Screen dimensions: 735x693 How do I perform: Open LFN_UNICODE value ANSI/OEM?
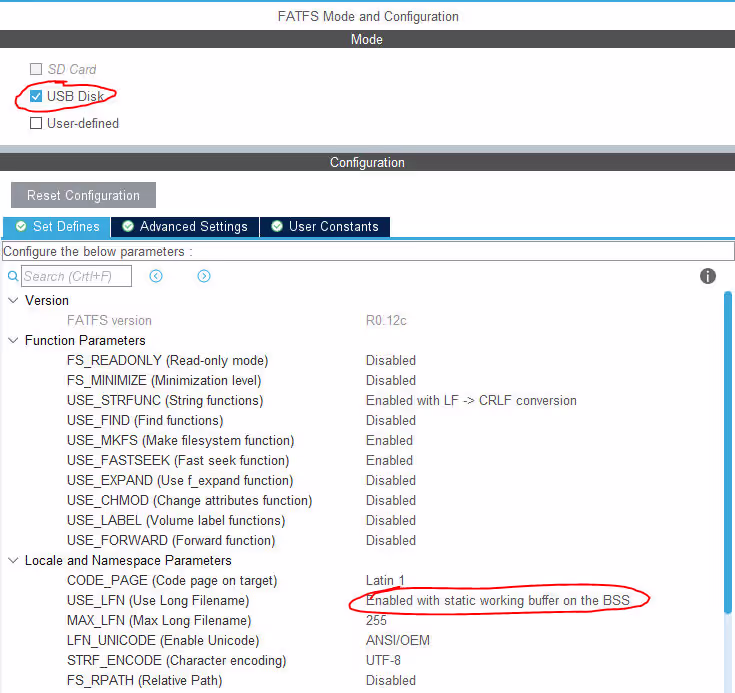tap(398, 640)
